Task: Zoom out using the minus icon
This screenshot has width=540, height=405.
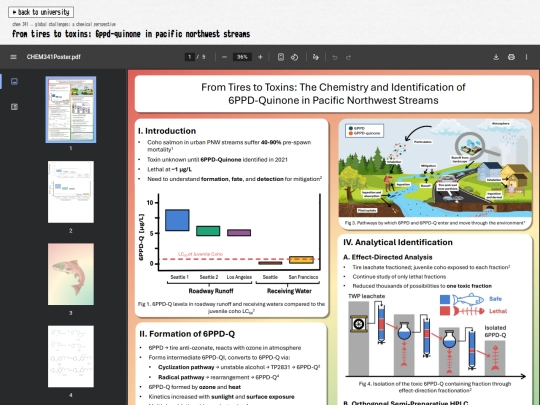Action: pyautogui.click(x=224, y=57)
